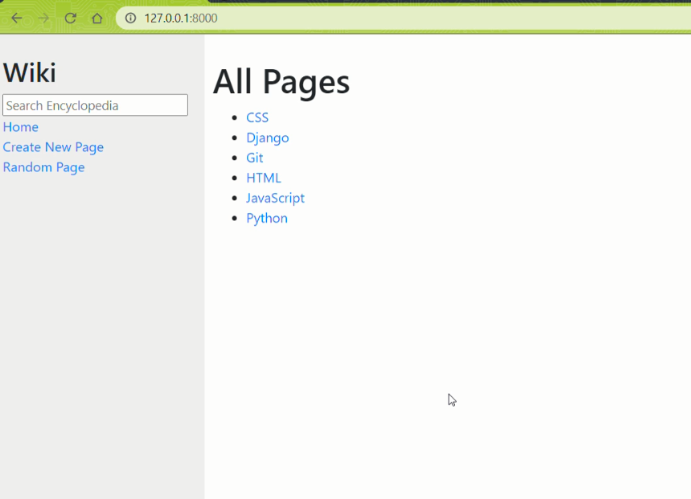Focus the address bar showing 127.0.0.1:8000
691x499 pixels.
[405, 18]
